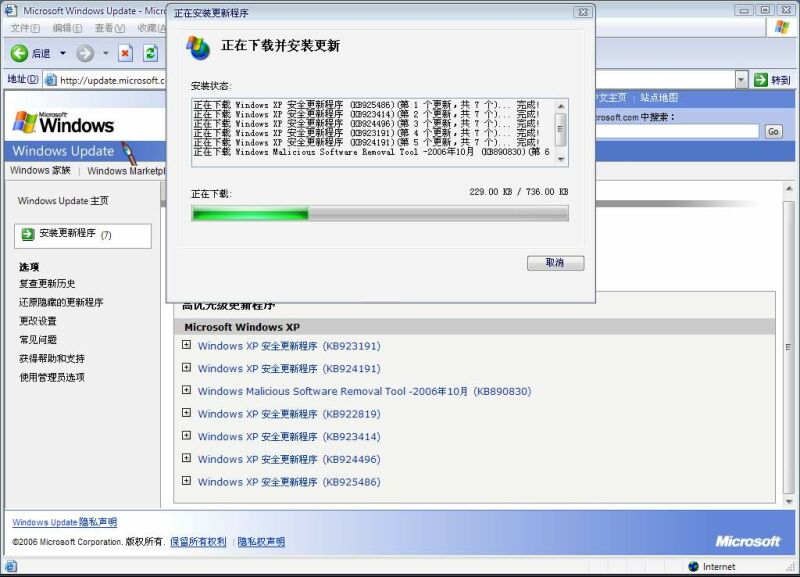Screen dimensions: 800x577
Task: Open the Windows Marketplace tab
Action: point(126,171)
